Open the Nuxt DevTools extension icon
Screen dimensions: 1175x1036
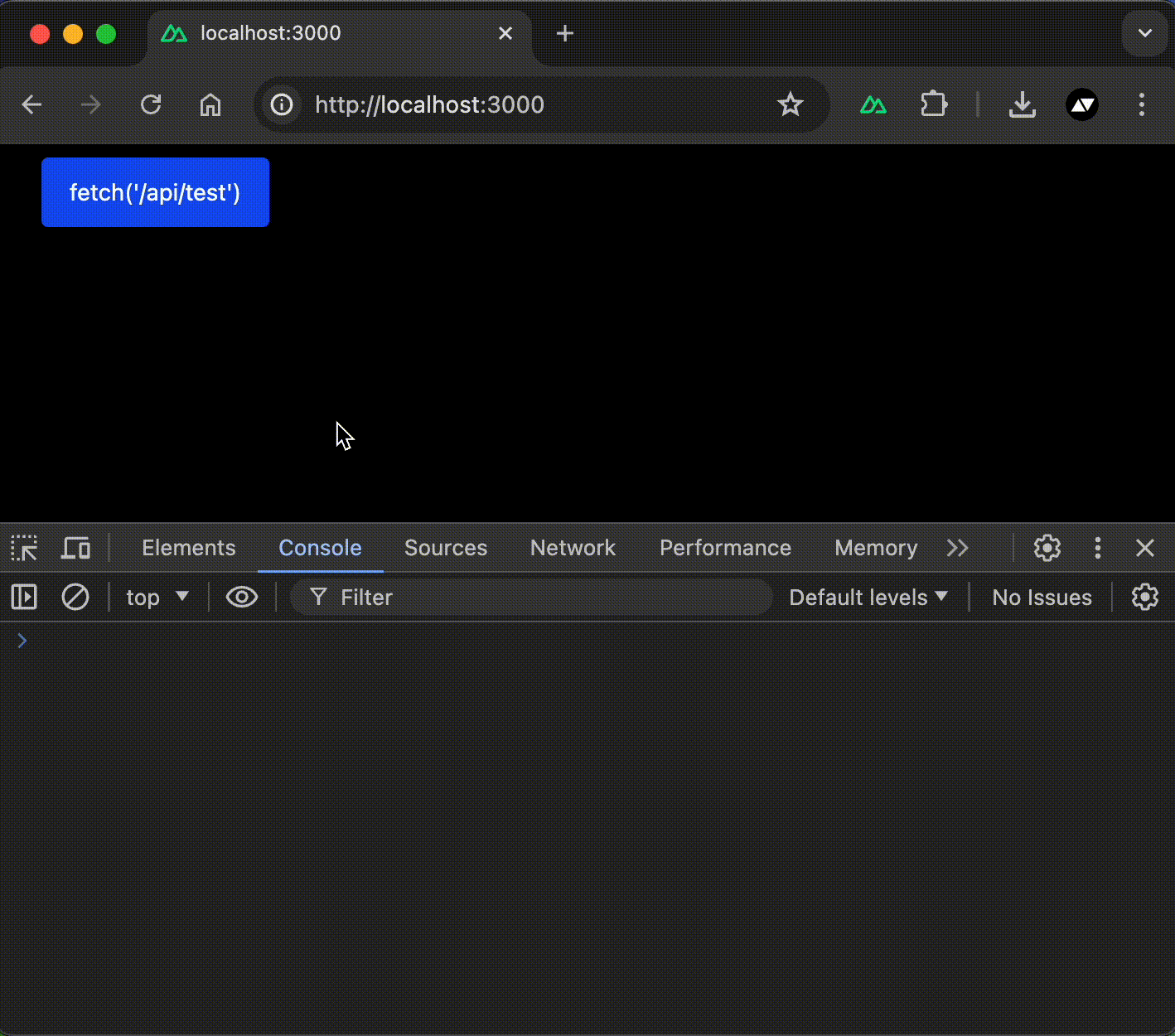click(x=873, y=104)
